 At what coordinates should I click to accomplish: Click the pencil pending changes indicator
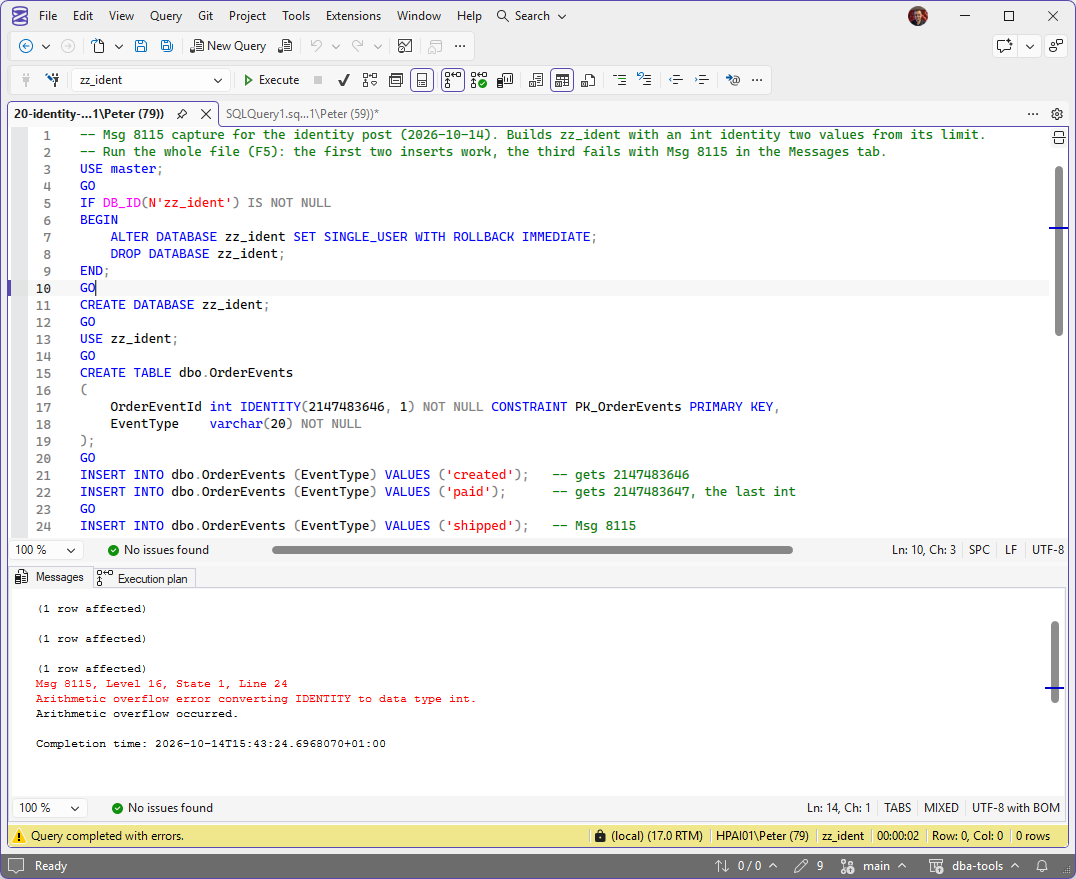tap(809, 866)
